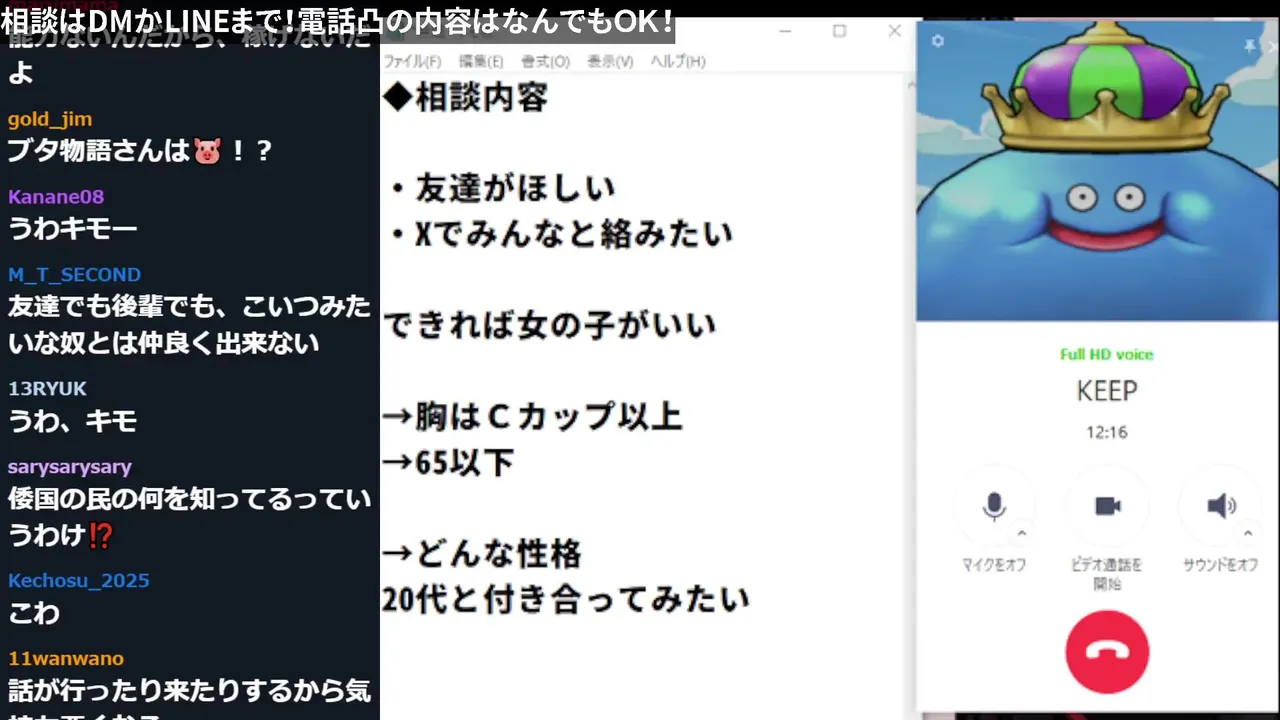End the call with red hang-up button
The height and width of the screenshot is (720, 1280).
[x=1107, y=651]
